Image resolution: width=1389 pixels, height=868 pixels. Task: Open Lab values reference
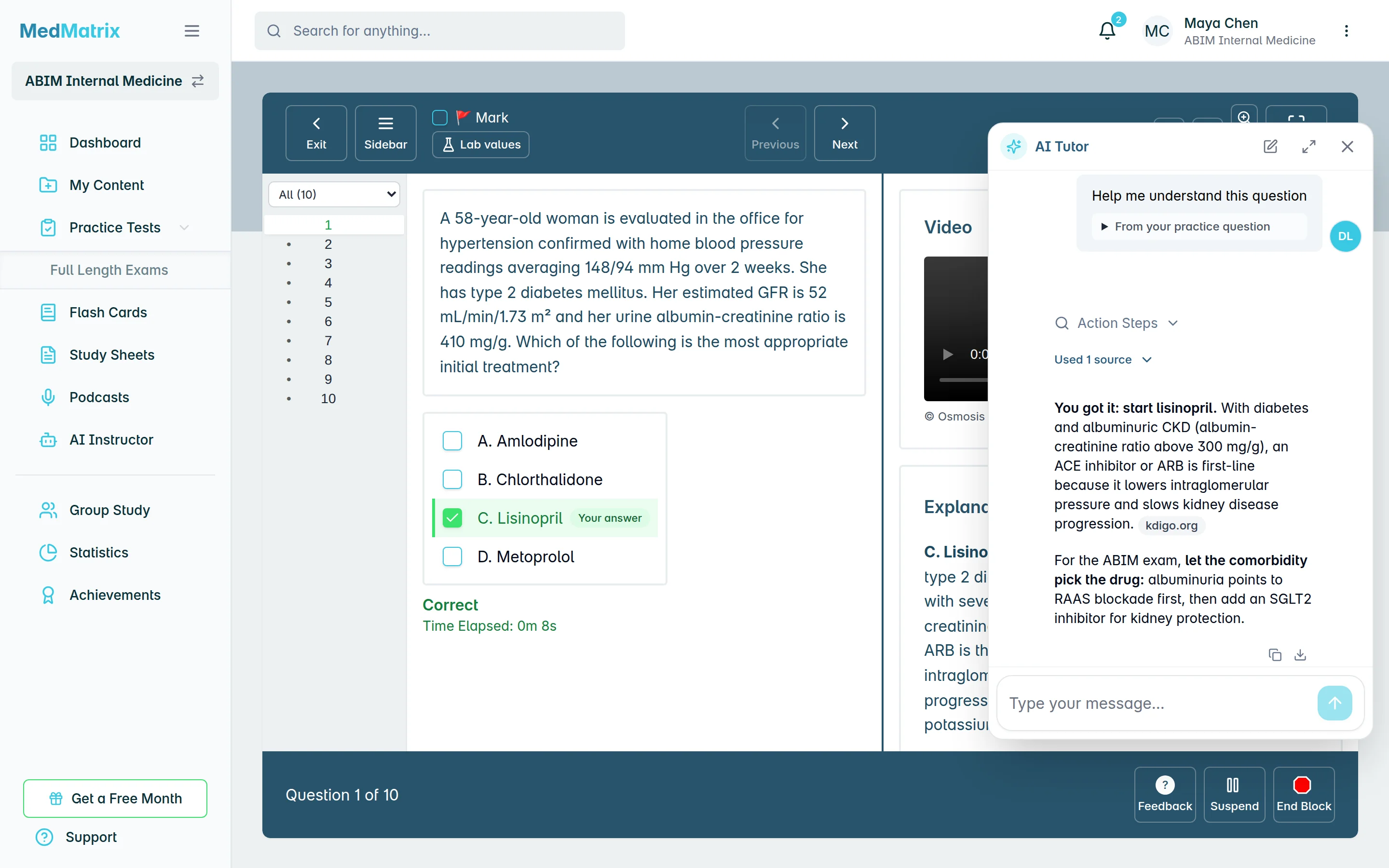(x=481, y=145)
